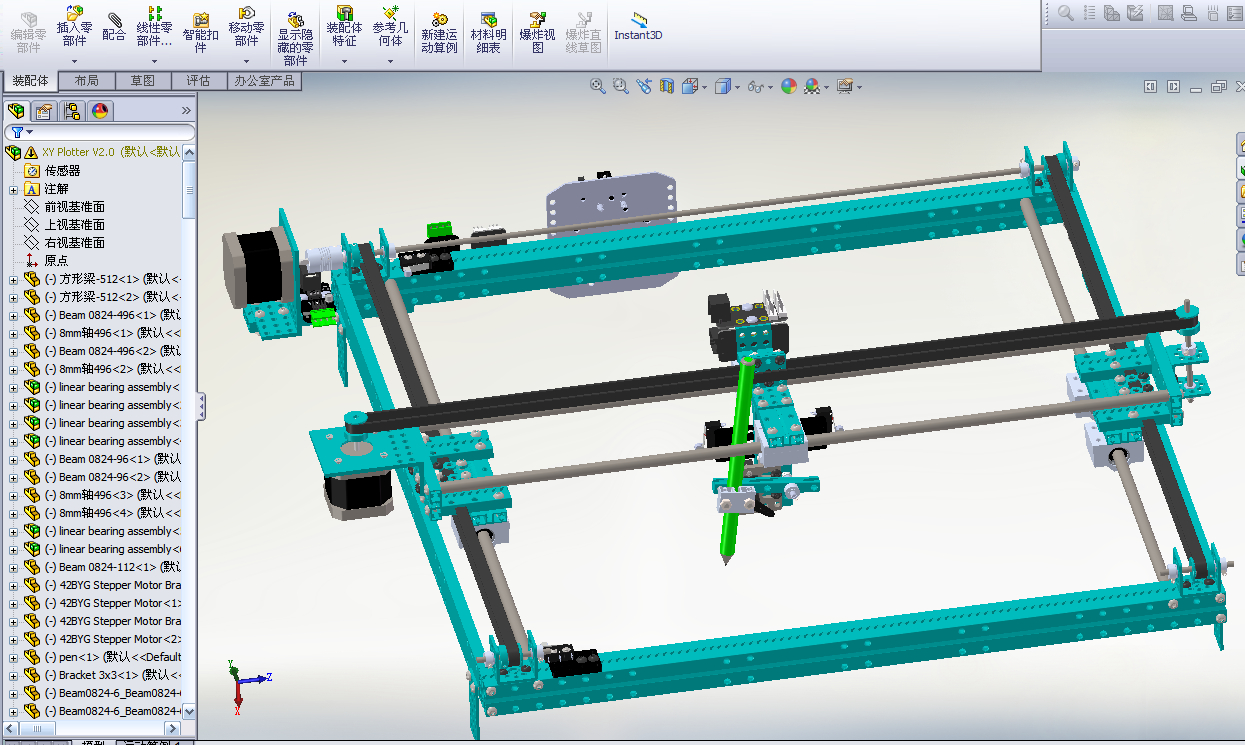Switch to the 布局 layout tab

[x=87, y=81]
